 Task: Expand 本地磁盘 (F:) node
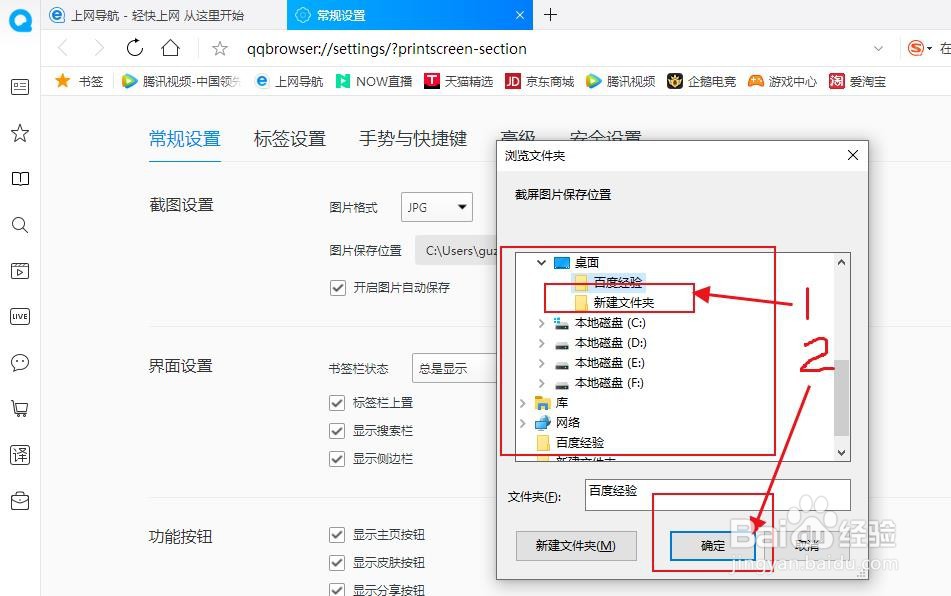click(541, 383)
